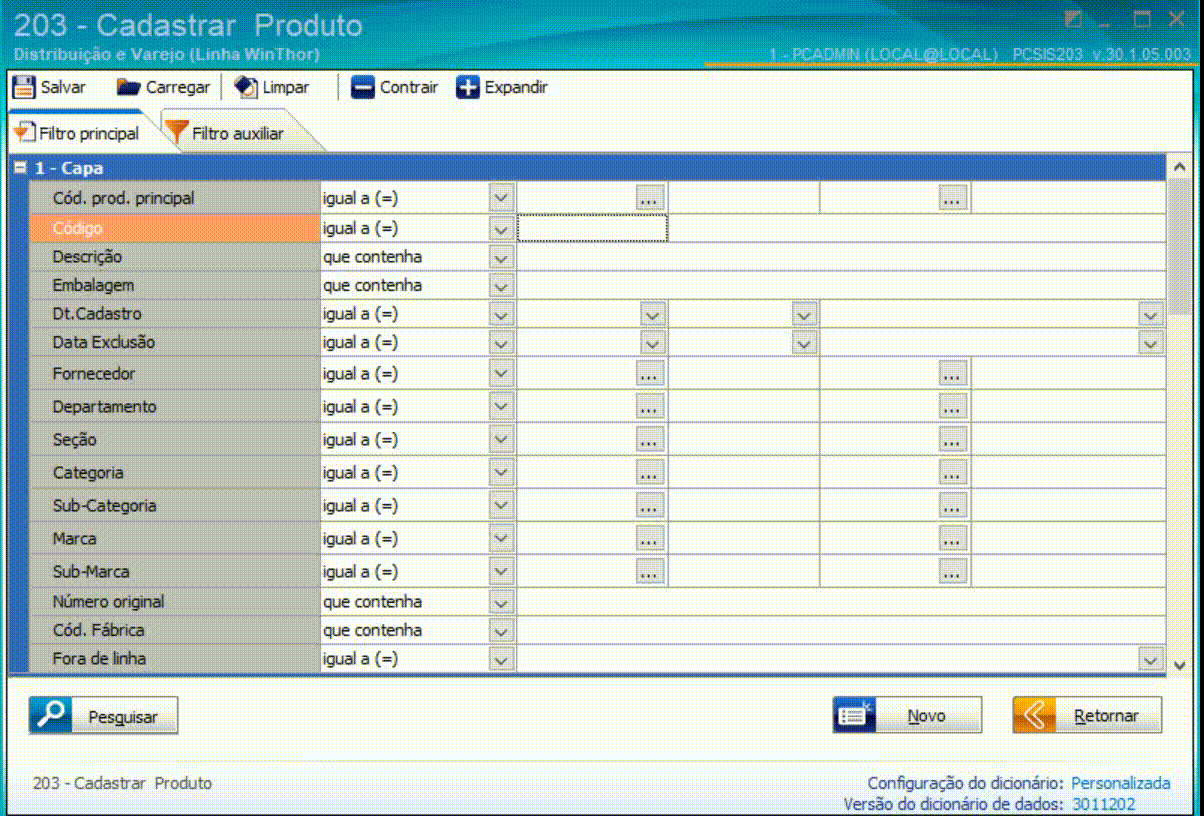Open operator dropdown for Número original row
The height and width of the screenshot is (816, 1204).
(x=501, y=602)
